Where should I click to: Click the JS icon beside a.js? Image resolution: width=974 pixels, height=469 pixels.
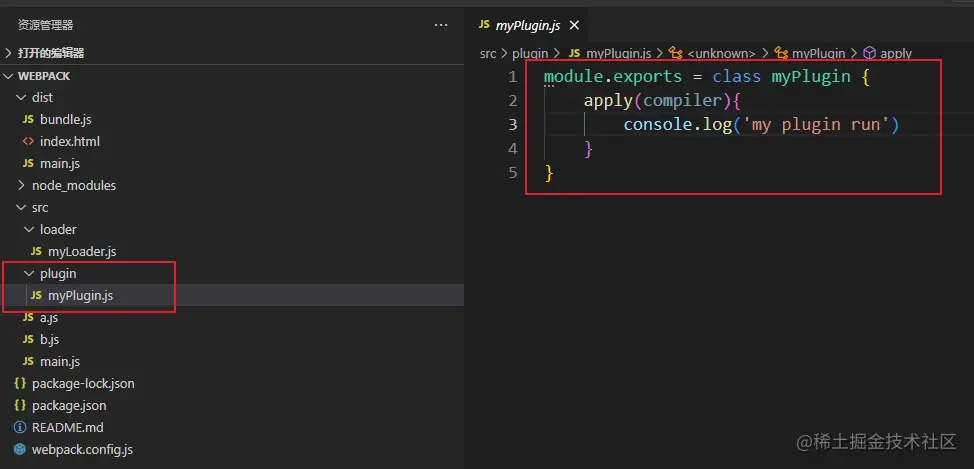(x=28, y=317)
